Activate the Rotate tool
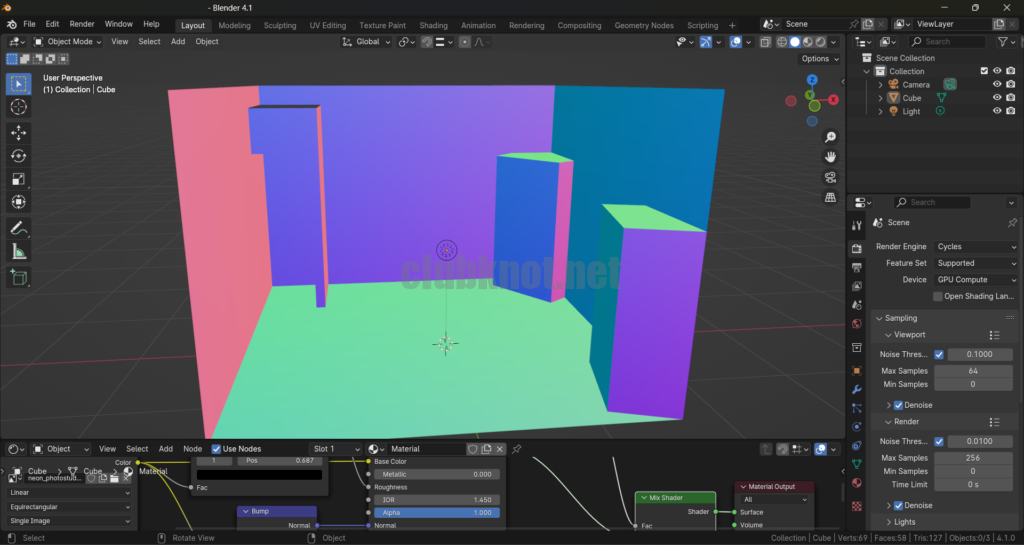The height and width of the screenshot is (545, 1024). click(18, 156)
